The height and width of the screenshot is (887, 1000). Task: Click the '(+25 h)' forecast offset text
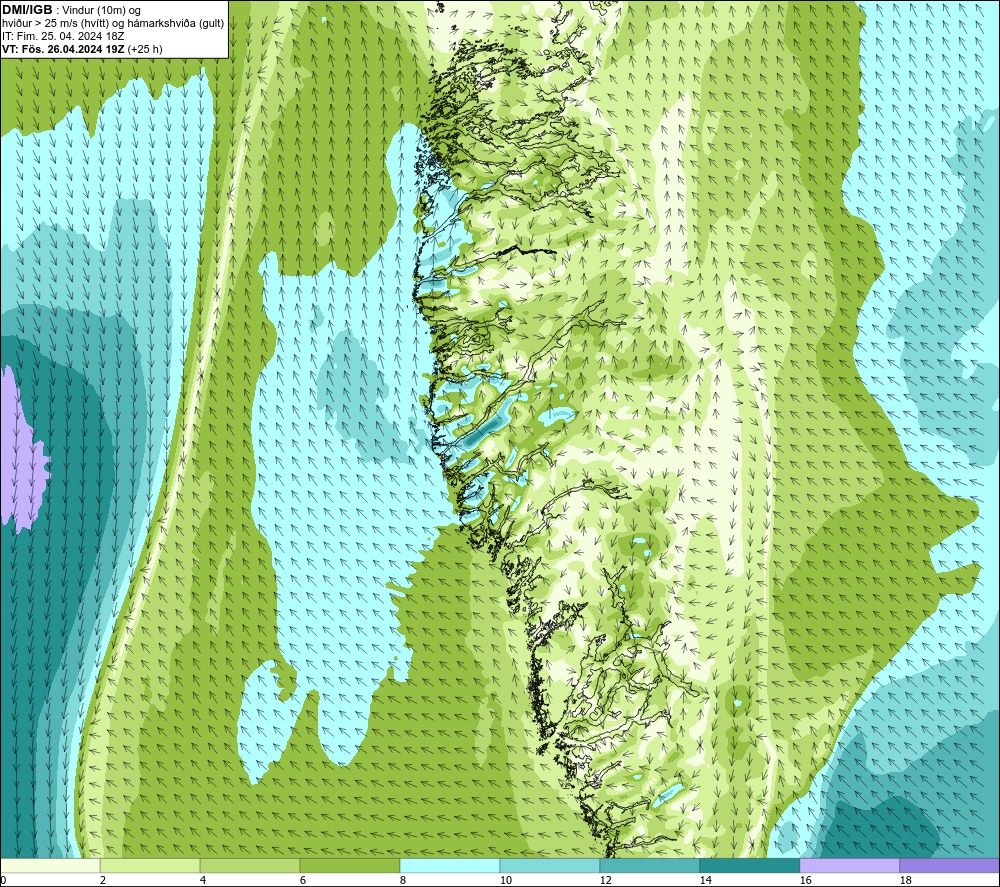(145, 49)
